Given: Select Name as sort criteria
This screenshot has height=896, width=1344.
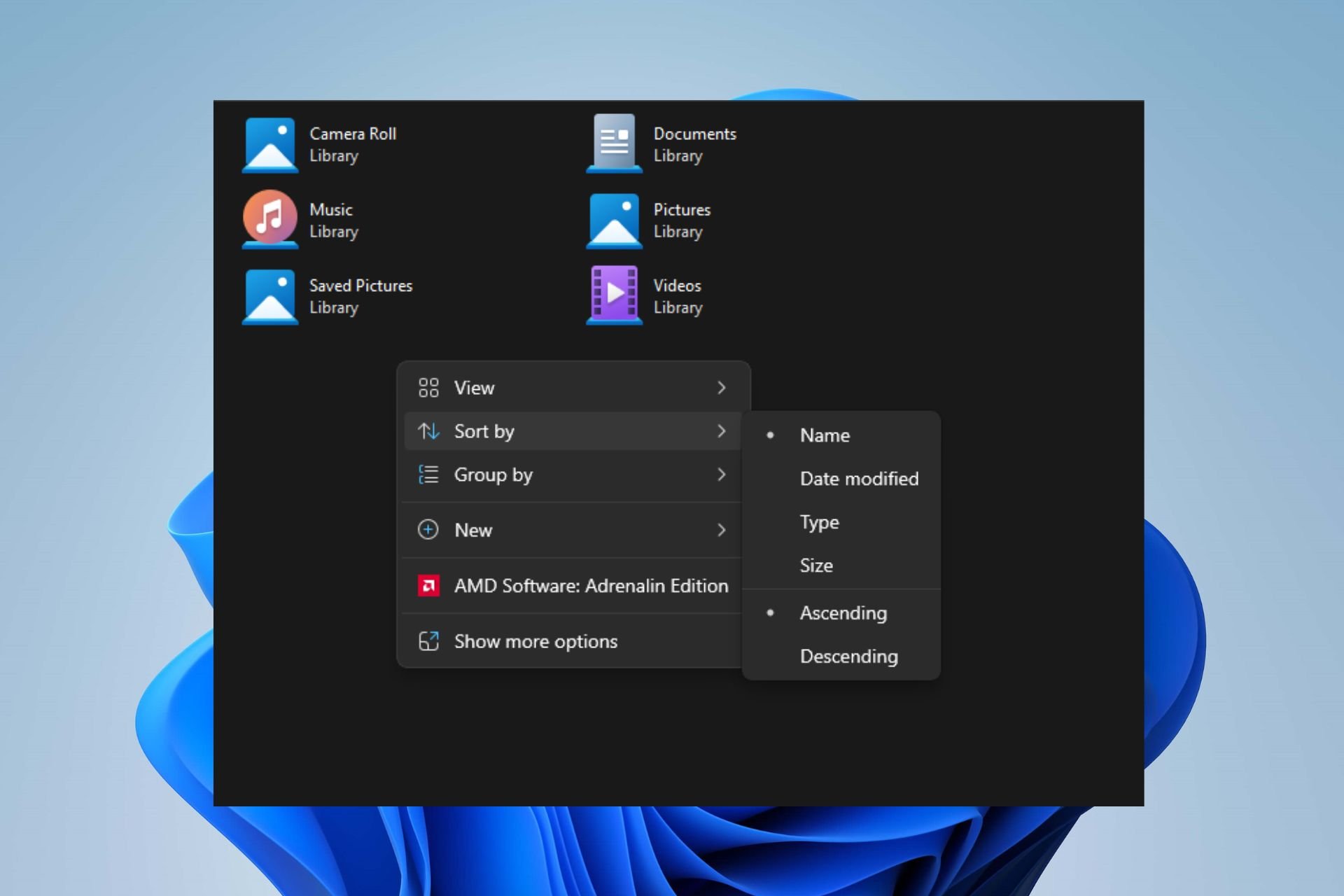Looking at the screenshot, I should (x=824, y=435).
